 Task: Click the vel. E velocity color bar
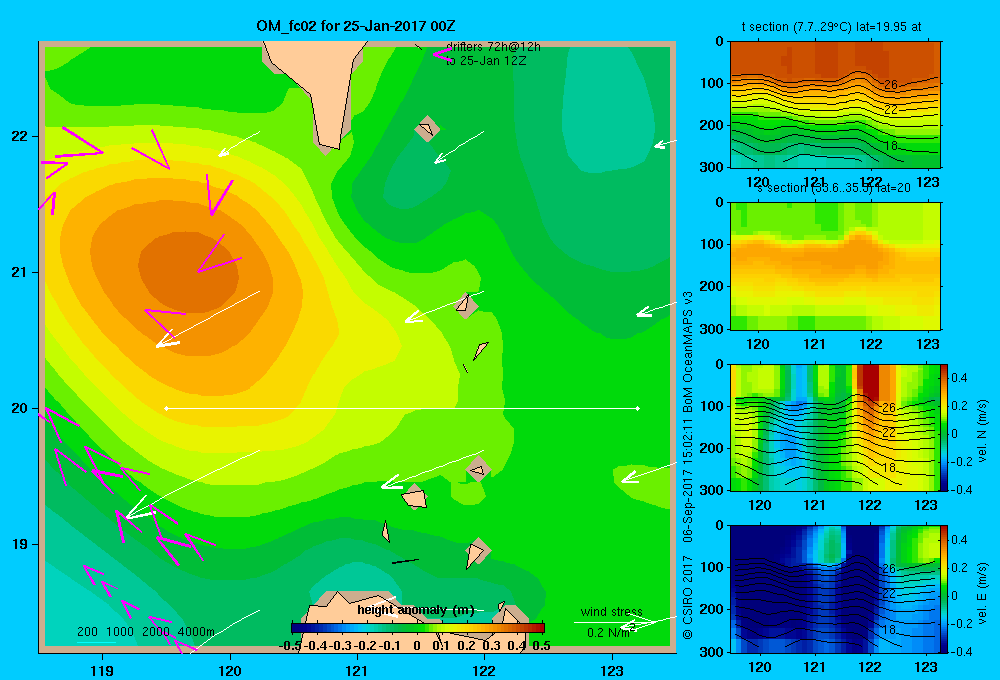tap(945, 589)
